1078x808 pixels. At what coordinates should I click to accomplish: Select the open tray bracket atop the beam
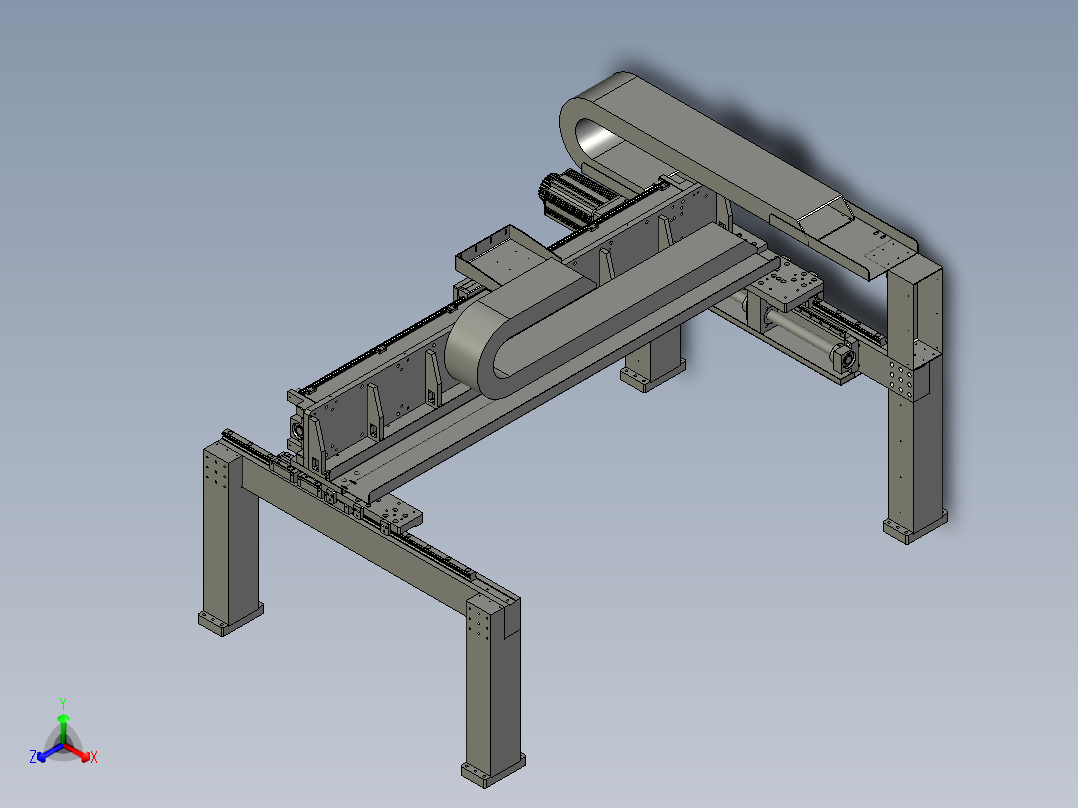(x=508, y=254)
